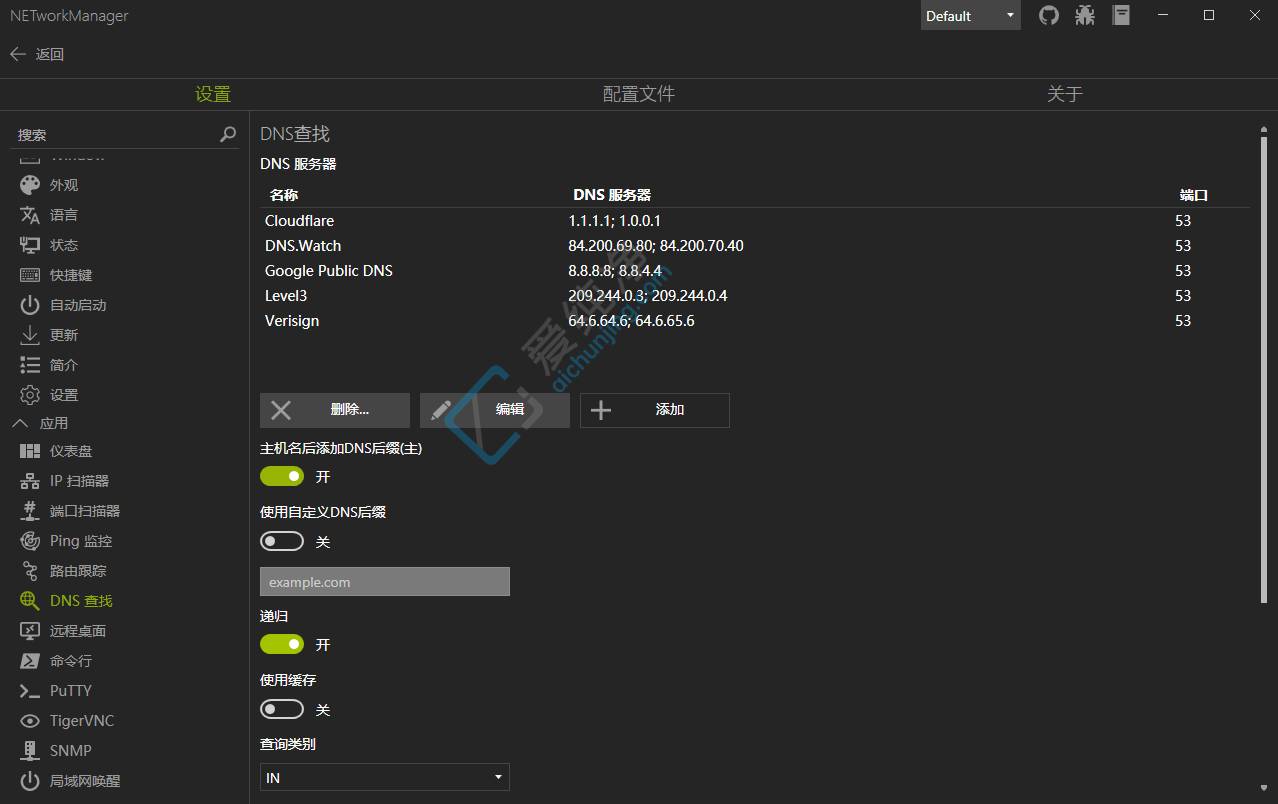The width and height of the screenshot is (1278, 804).
Task: Collapse the 应用 section in sidebar
Action: (x=40, y=424)
